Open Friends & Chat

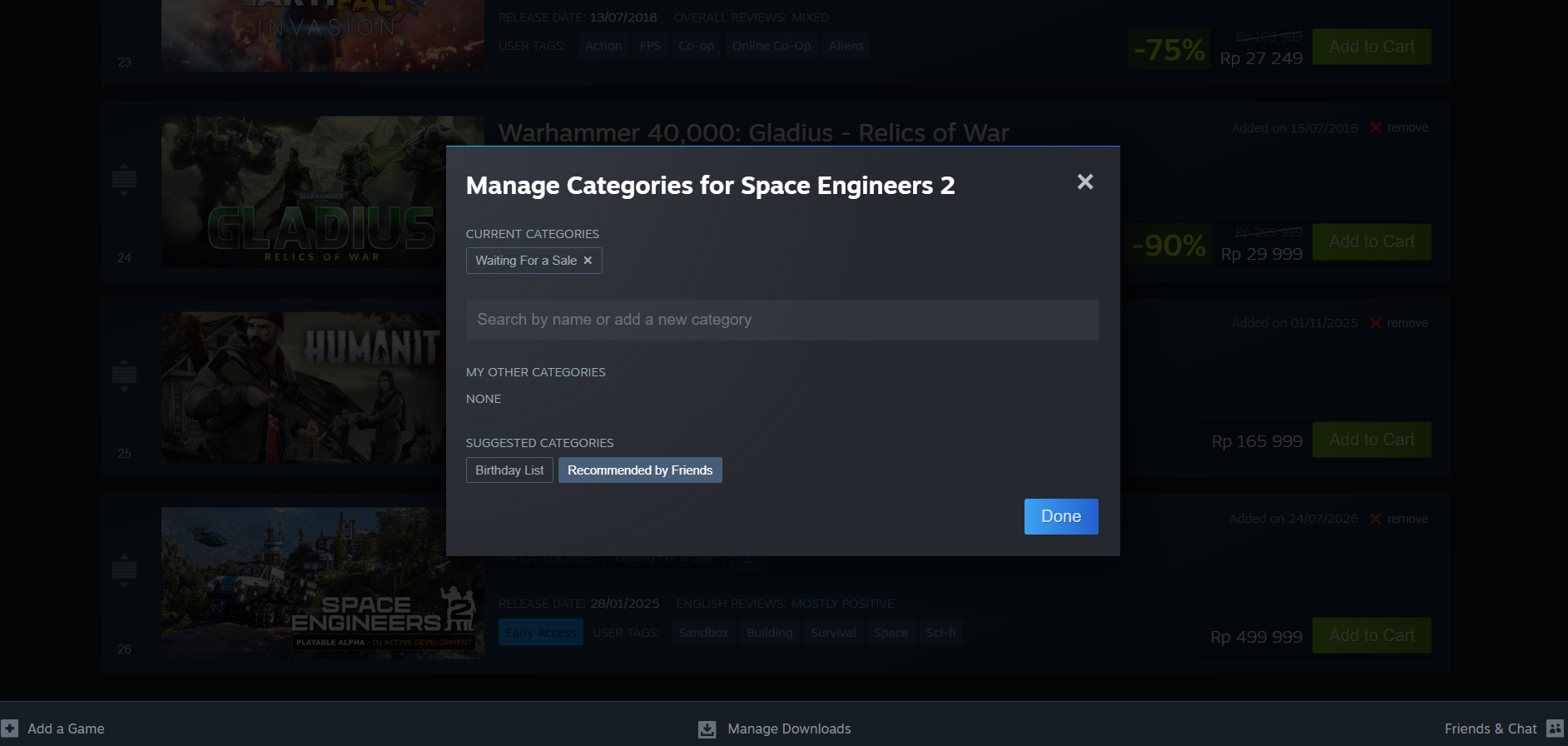[x=1491, y=729]
